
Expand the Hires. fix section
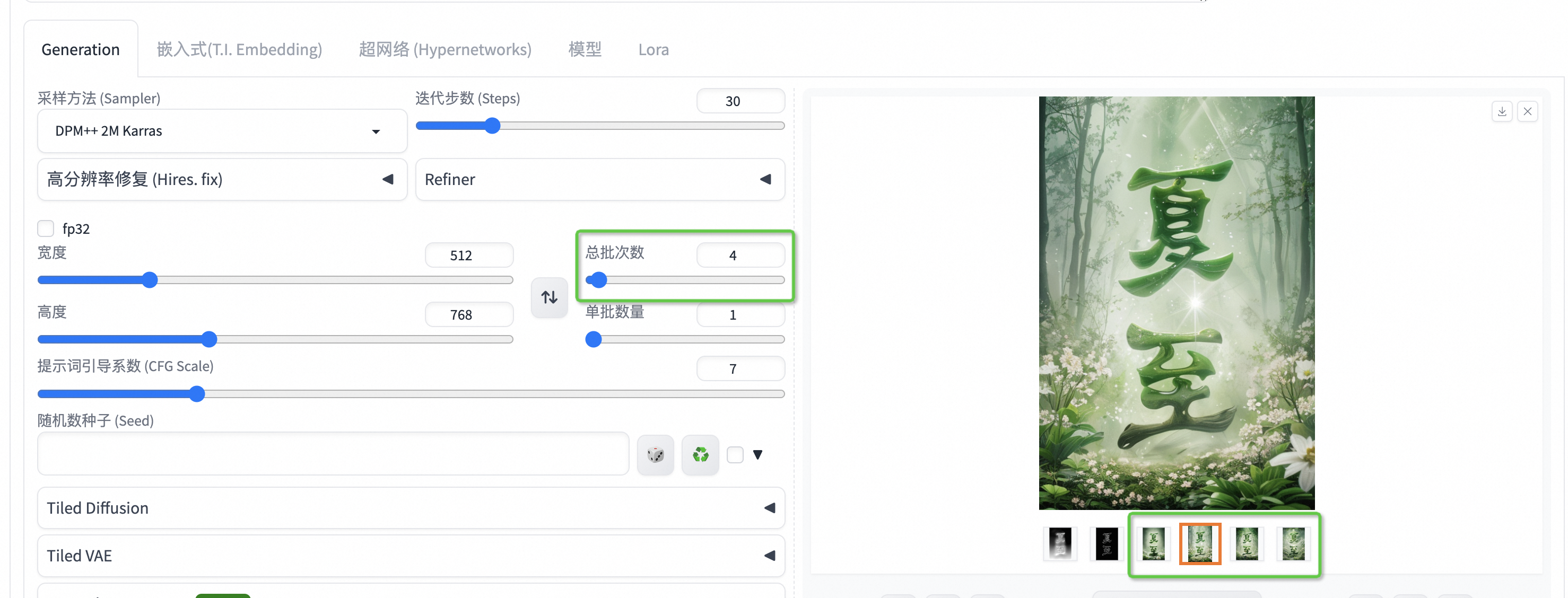(x=222, y=180)
